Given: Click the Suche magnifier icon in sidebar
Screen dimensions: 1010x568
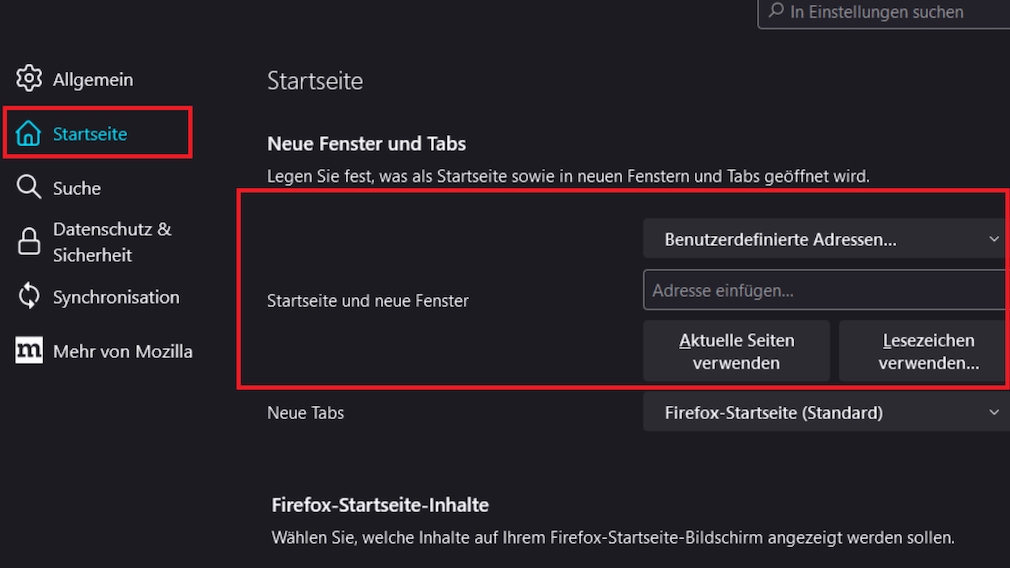Looking at the screenshot, I should tap(29, 188).
